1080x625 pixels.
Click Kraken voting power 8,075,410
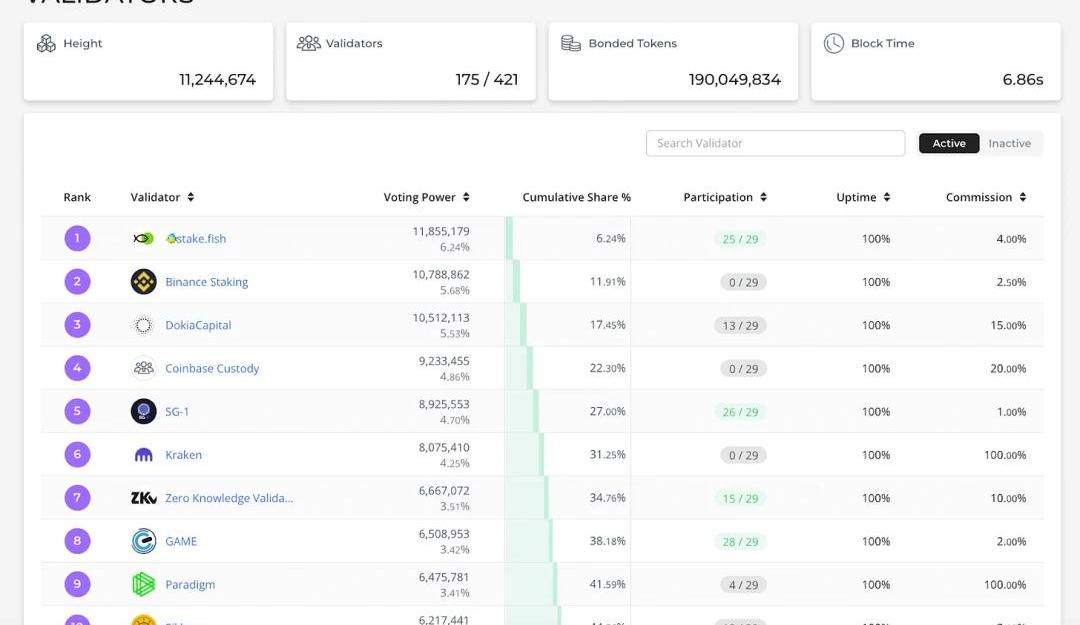pos(444,447)
